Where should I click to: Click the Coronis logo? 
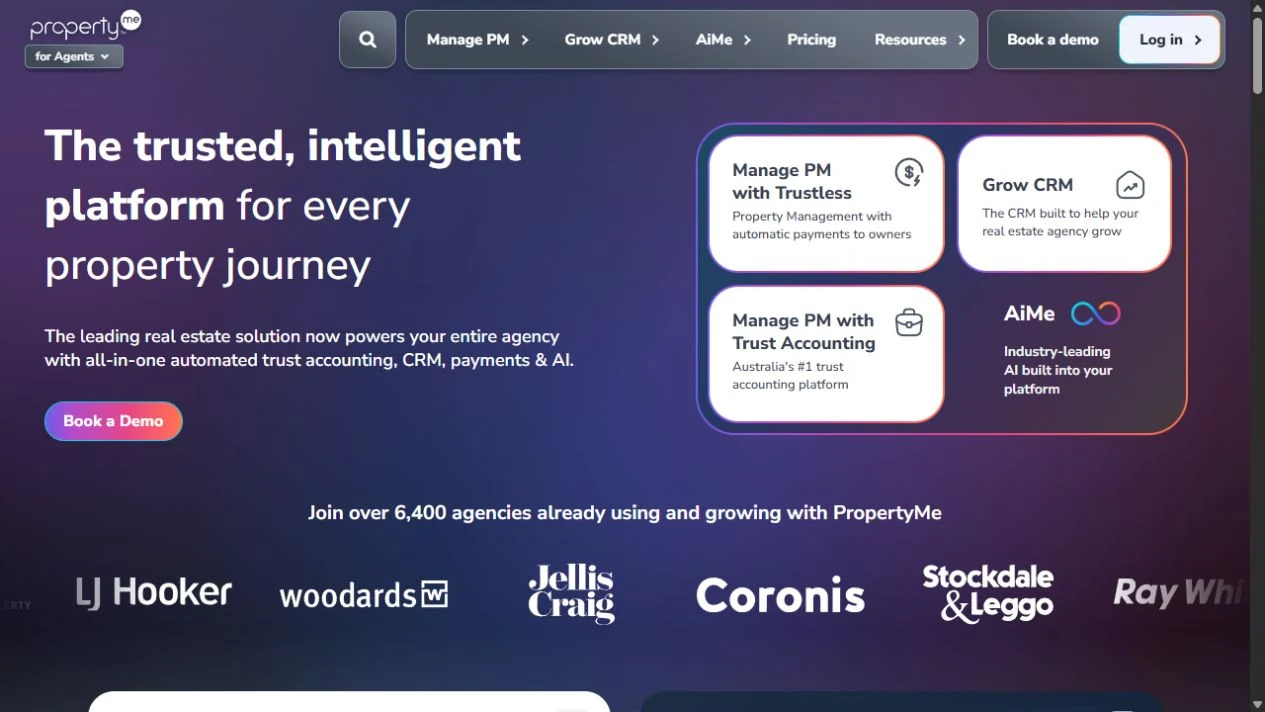780,596
